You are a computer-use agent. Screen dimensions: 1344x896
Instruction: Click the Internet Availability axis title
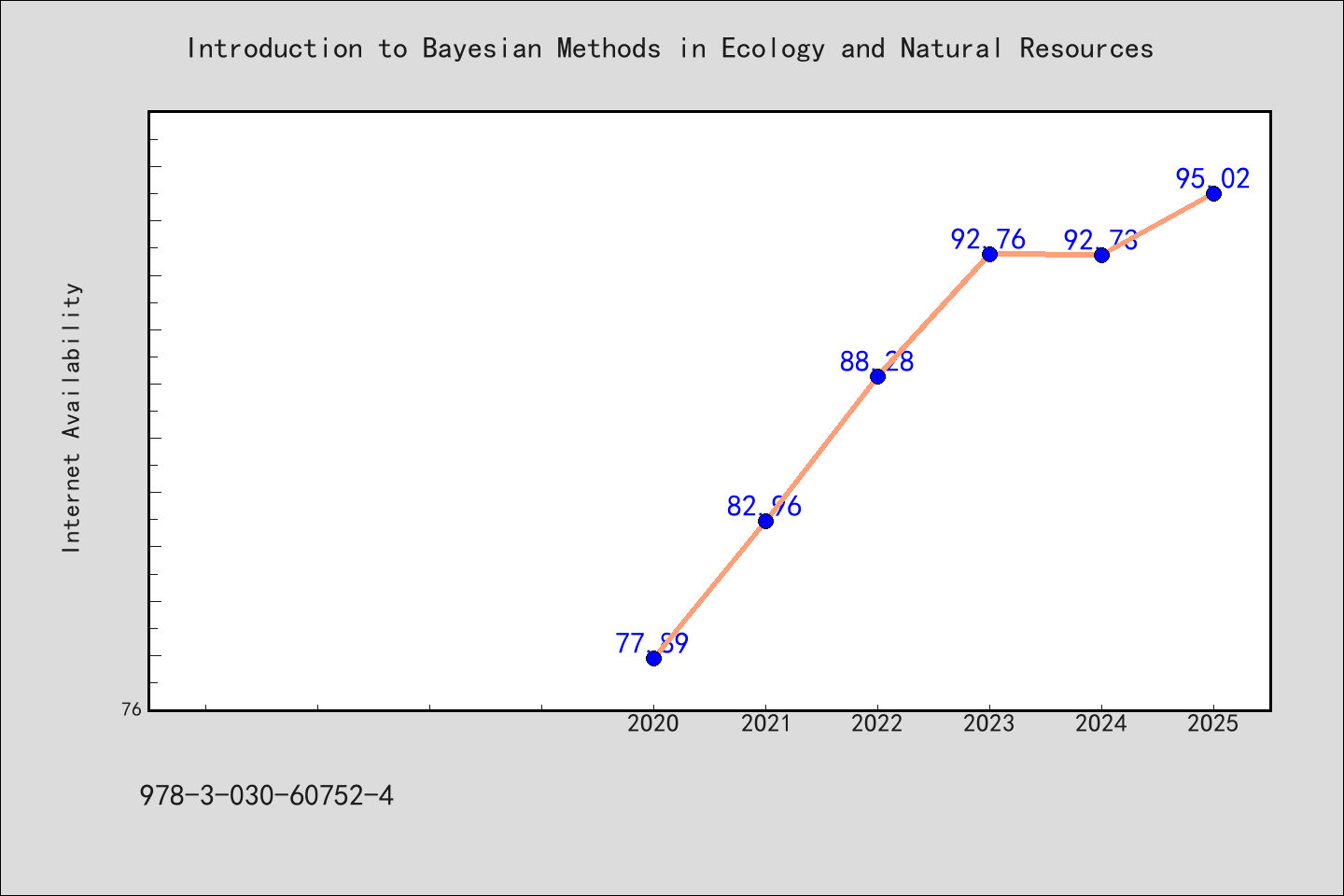[72, 417]
